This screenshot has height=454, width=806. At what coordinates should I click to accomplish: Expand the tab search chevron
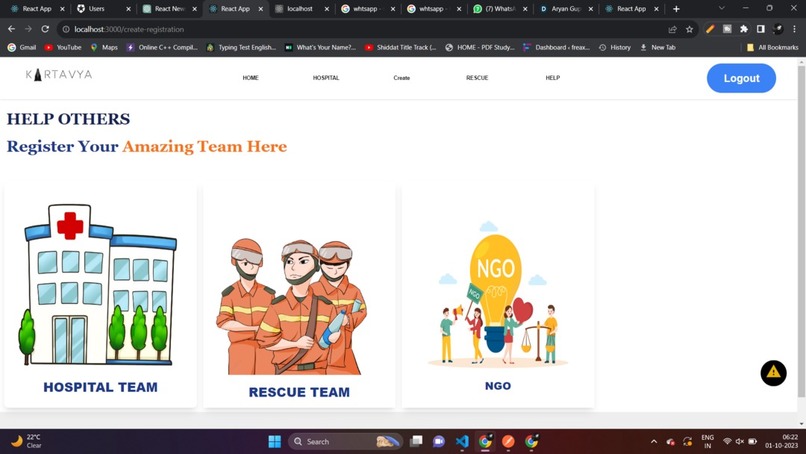(721, 8)
